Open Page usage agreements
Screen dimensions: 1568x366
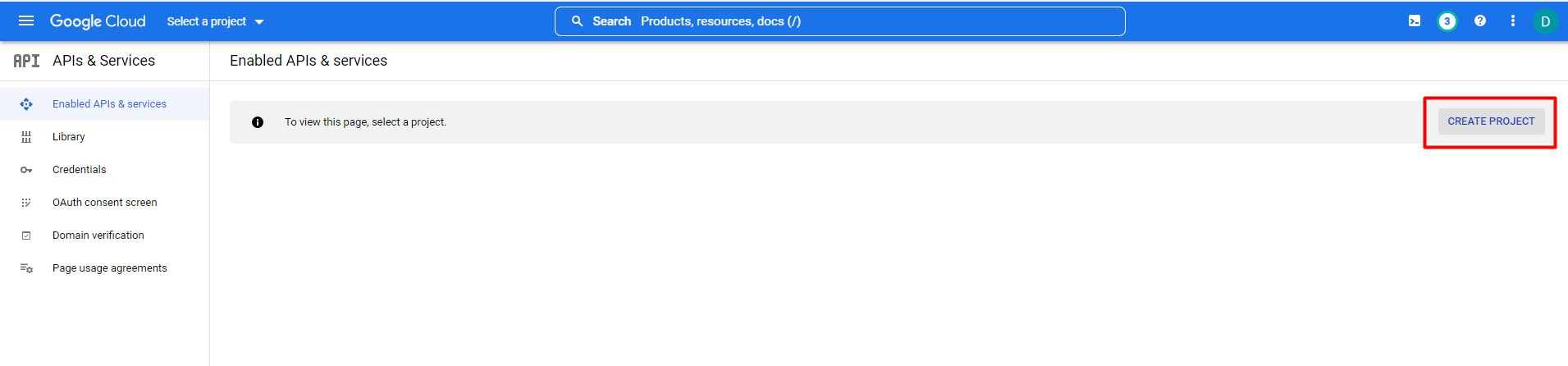pos(109,268)
